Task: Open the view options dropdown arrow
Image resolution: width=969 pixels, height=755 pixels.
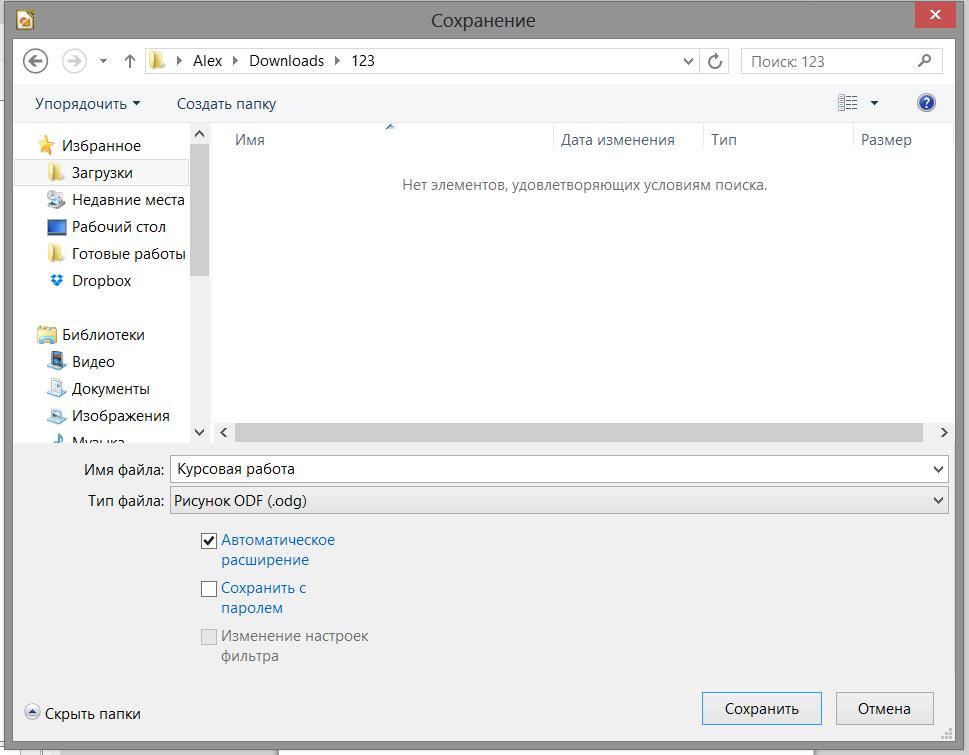Action: [x=874, y=103]
